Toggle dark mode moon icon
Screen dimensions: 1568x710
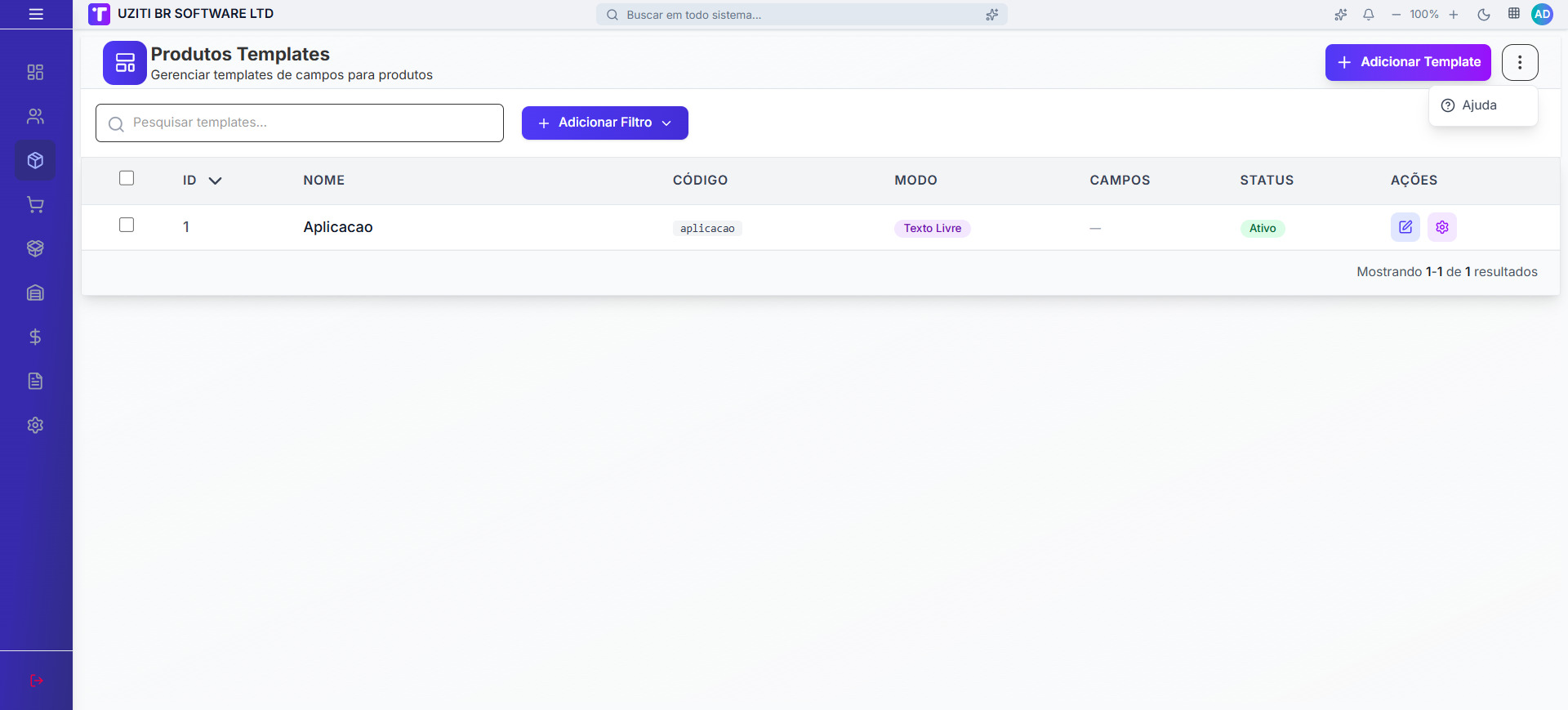(1484, 15)
